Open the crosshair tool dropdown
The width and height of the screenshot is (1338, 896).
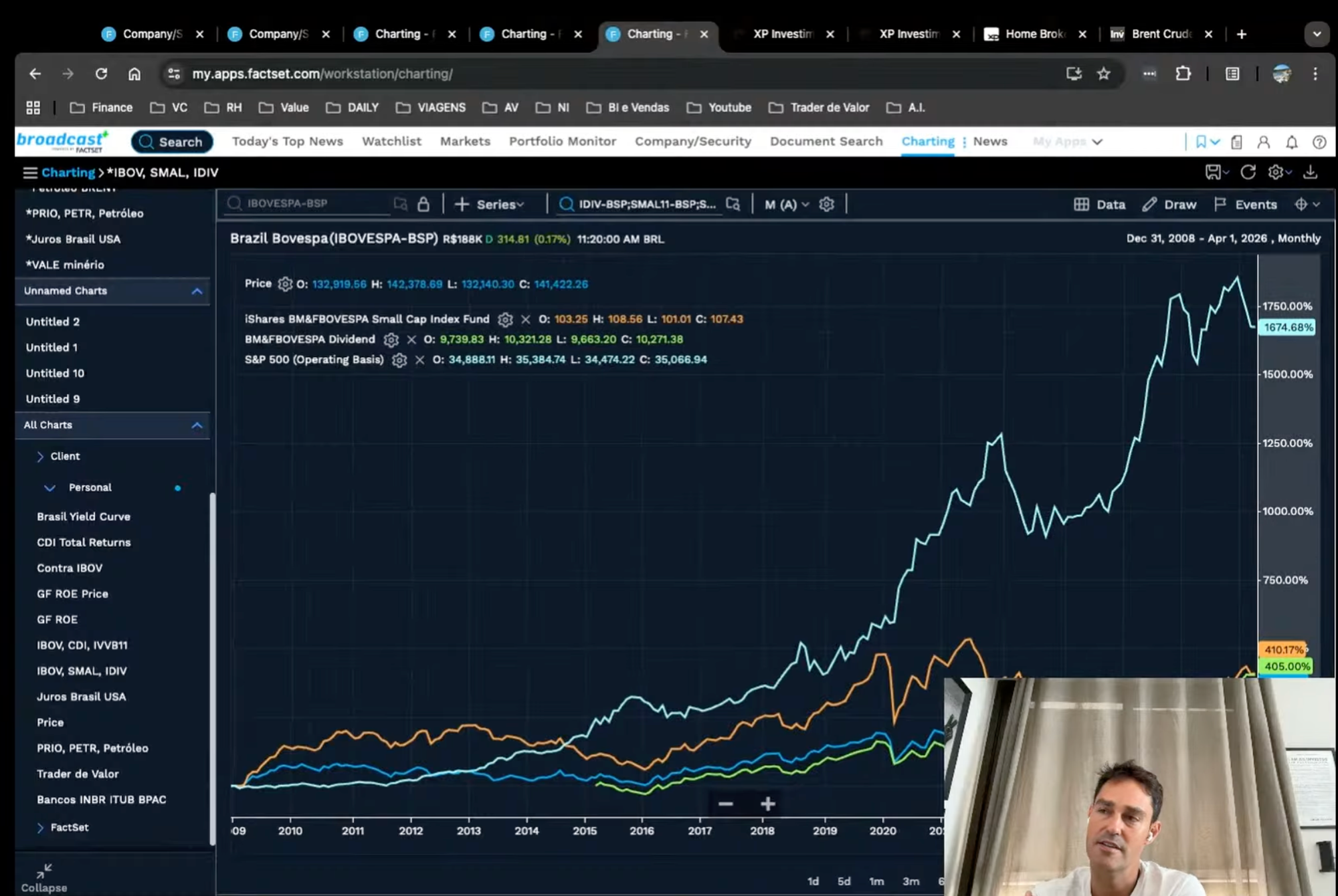1307,205
